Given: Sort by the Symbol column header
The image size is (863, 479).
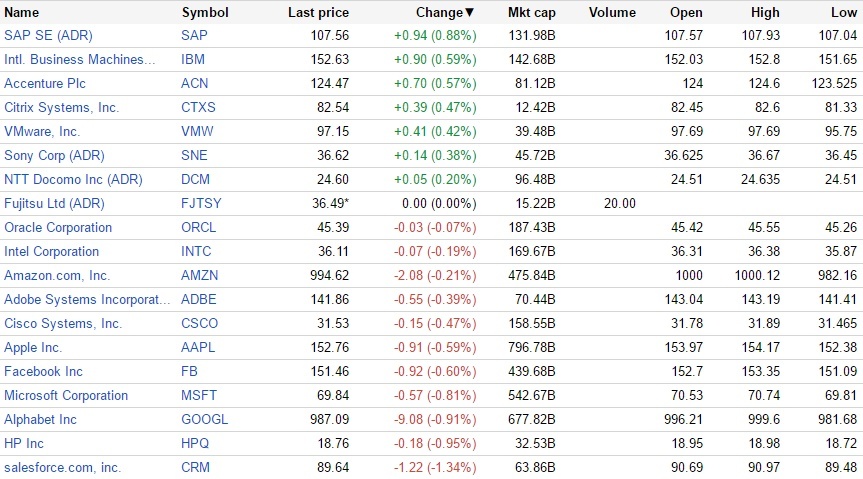Looking at the screenshot, I should coord(205,13).
